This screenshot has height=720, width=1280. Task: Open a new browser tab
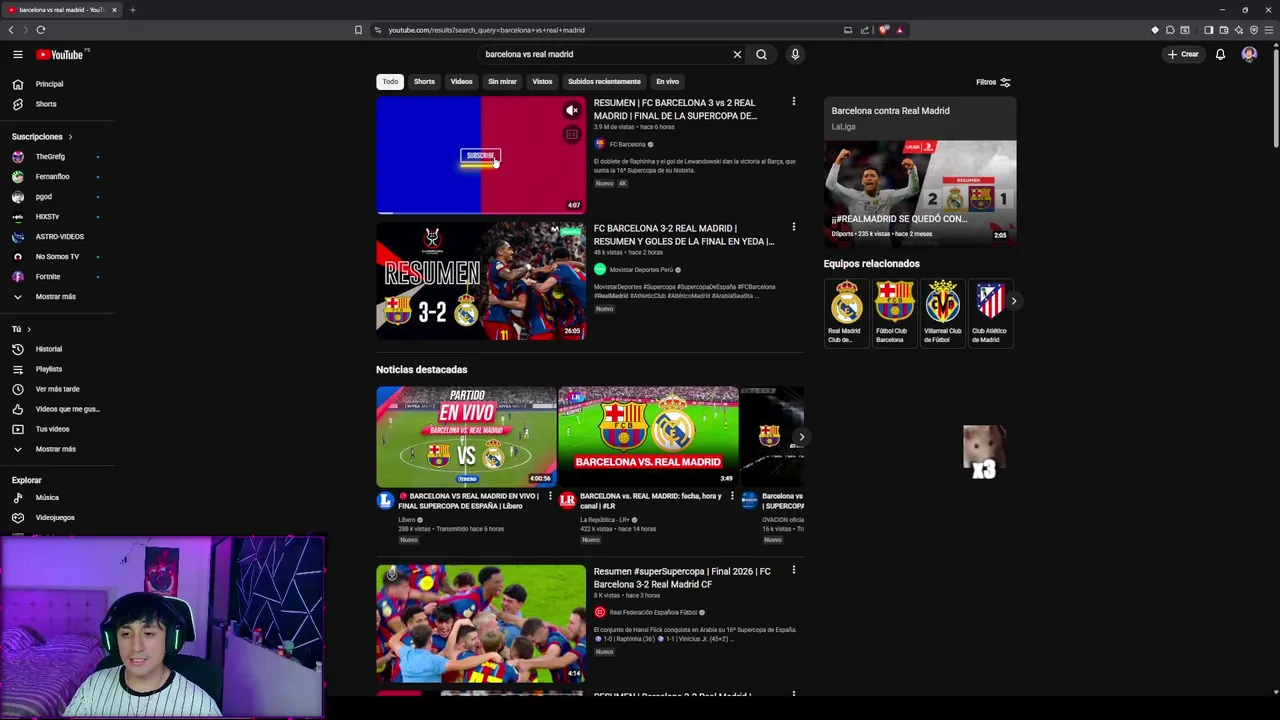[132, 10]
